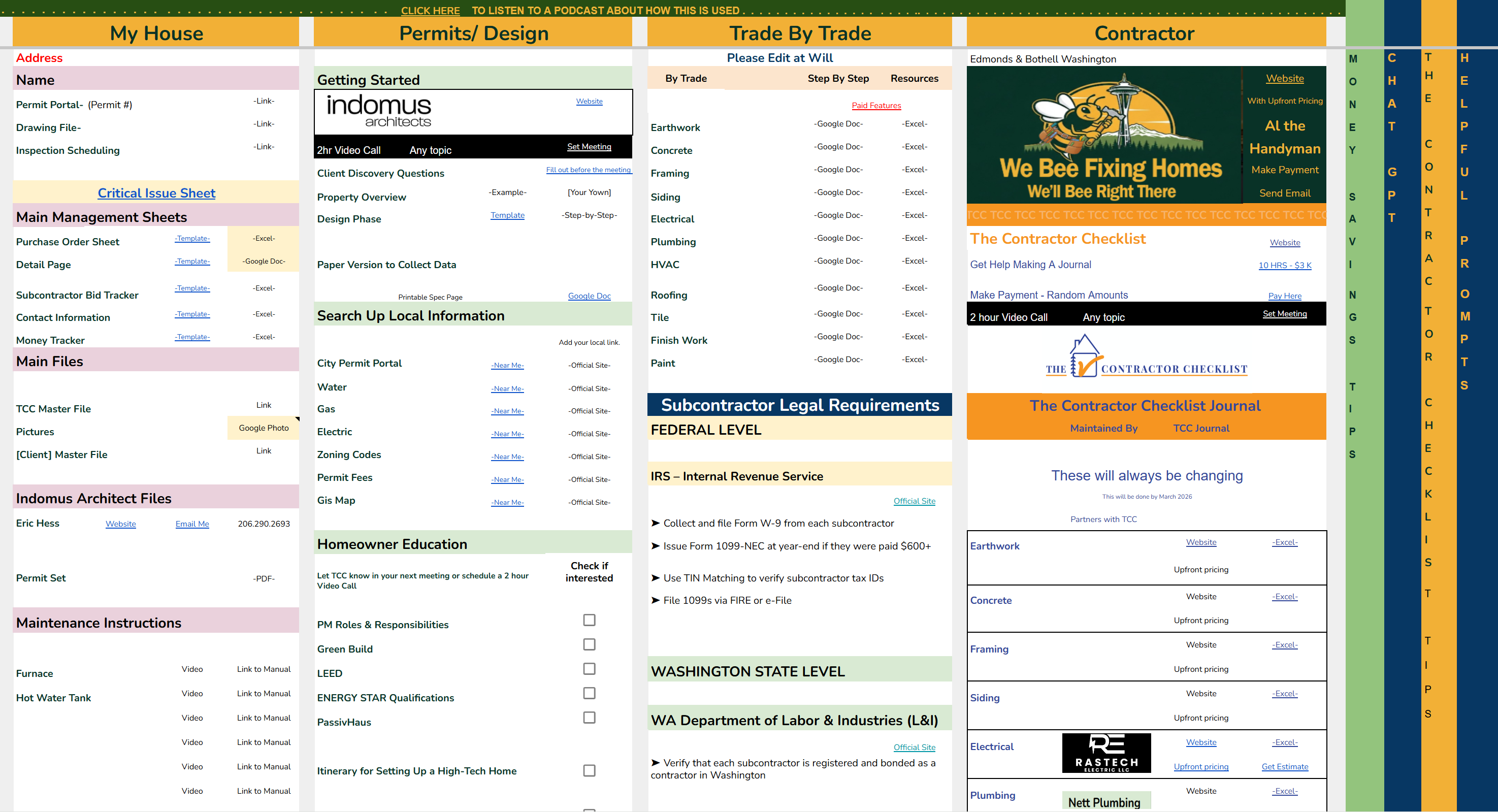The width and height of the screenshot is (1498, 812).
Task: Select Official Site cell for Permit Fees
Action: click(x=589, y=480)
